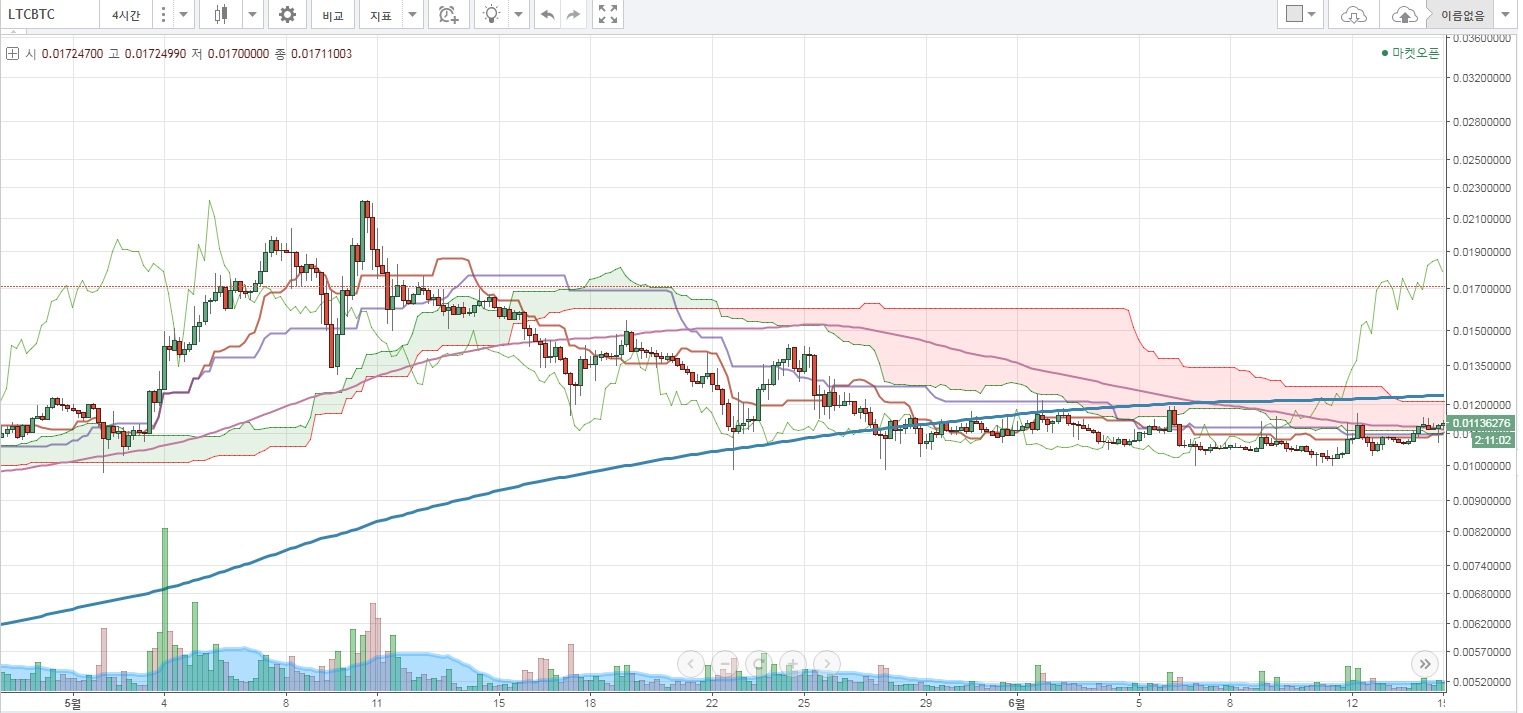This screenshot has width=1523, height=713.
Task: Click date 22 on the time axis
Action: point(712,704)
